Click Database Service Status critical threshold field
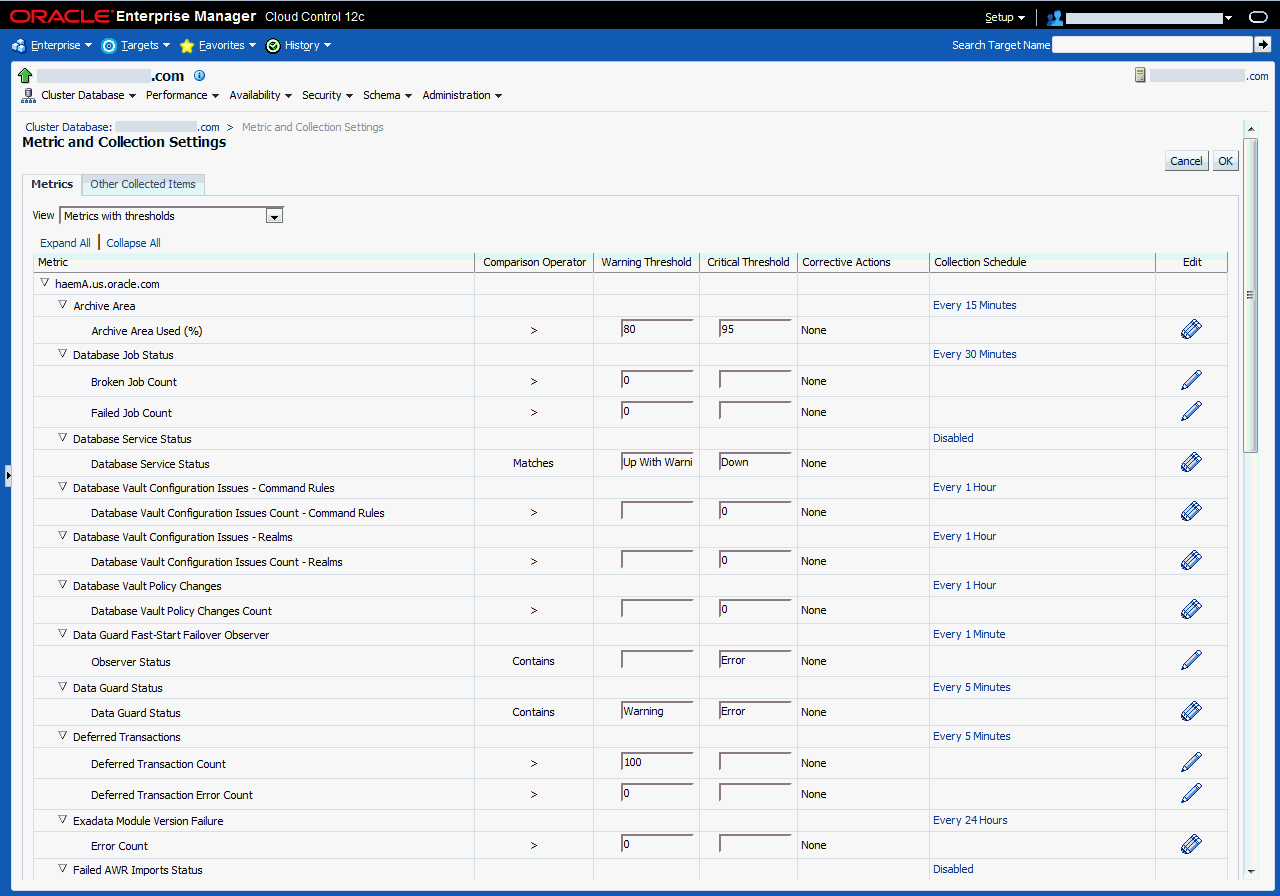1280x896 pixels. point(755,462)
